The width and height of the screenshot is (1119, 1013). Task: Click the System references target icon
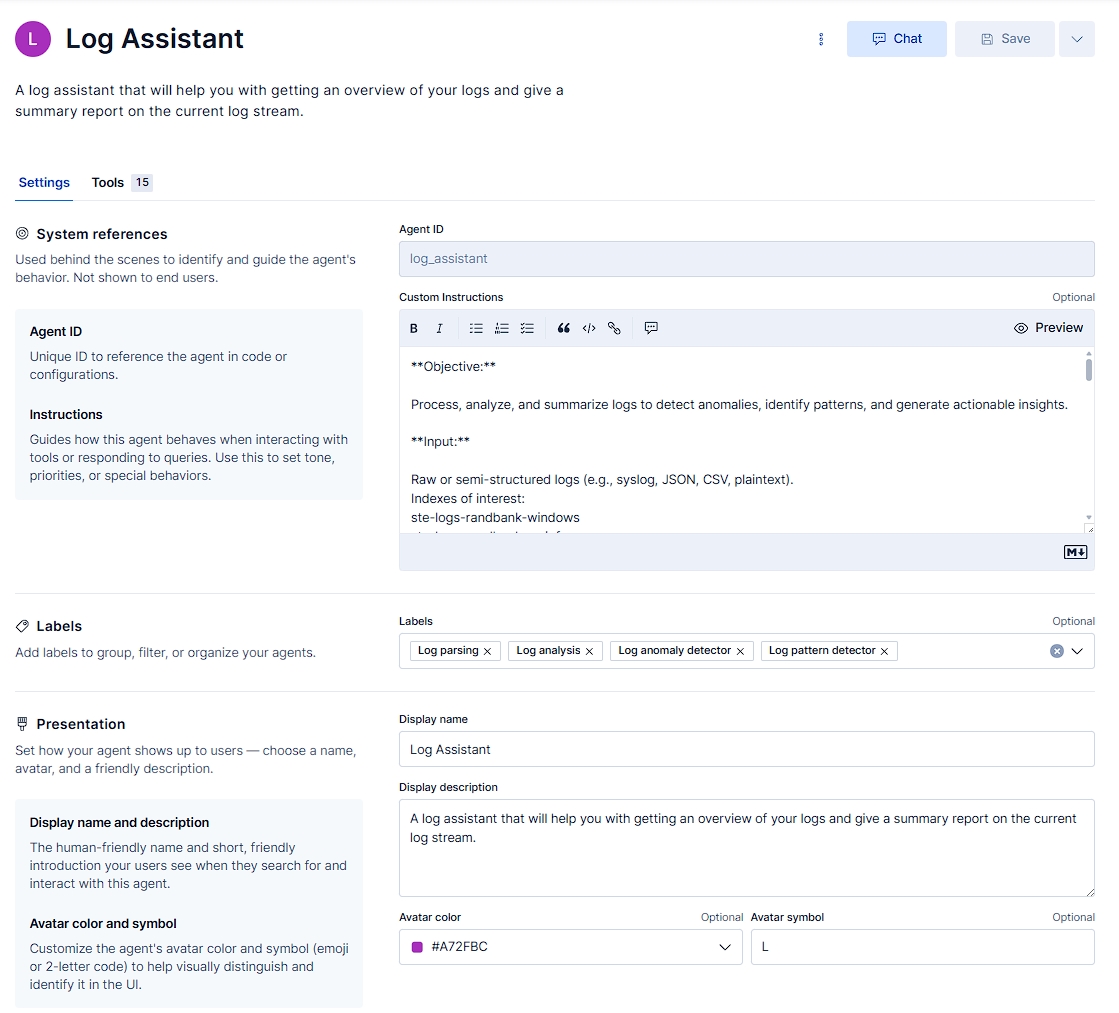point(22,233)
